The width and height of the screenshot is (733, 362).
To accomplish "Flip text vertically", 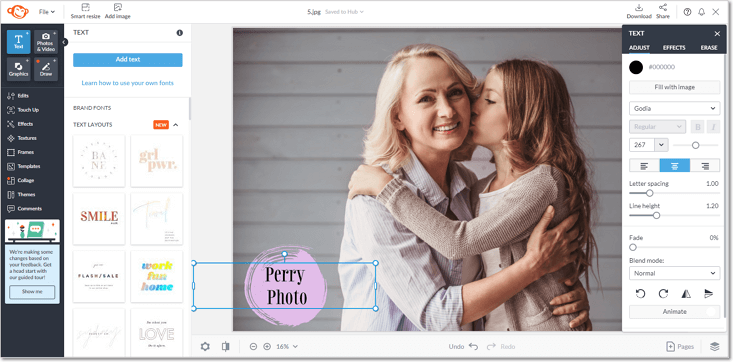I will point(708,294).
